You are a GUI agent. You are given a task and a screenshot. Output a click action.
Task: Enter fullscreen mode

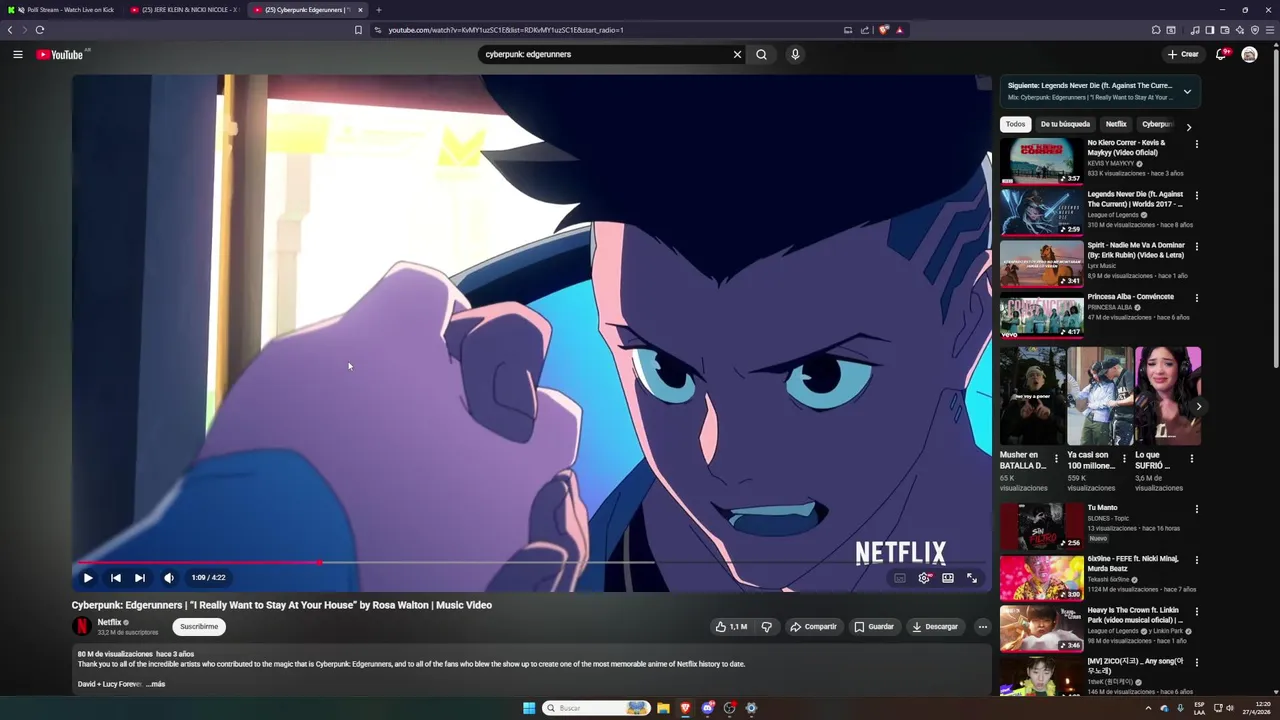tap(972, 577)
